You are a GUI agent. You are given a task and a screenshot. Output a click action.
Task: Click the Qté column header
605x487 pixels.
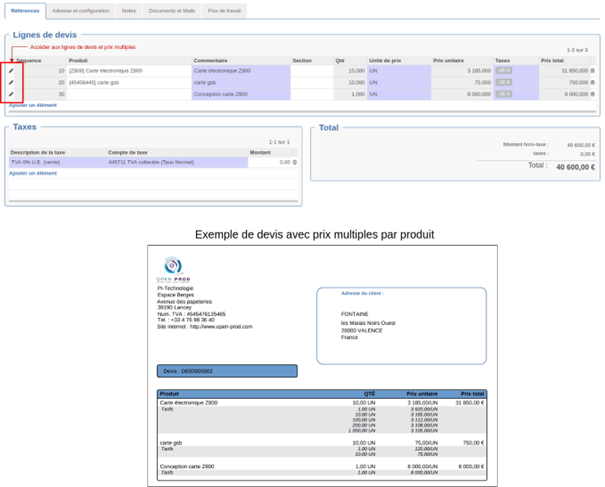[x=340, y=61]
